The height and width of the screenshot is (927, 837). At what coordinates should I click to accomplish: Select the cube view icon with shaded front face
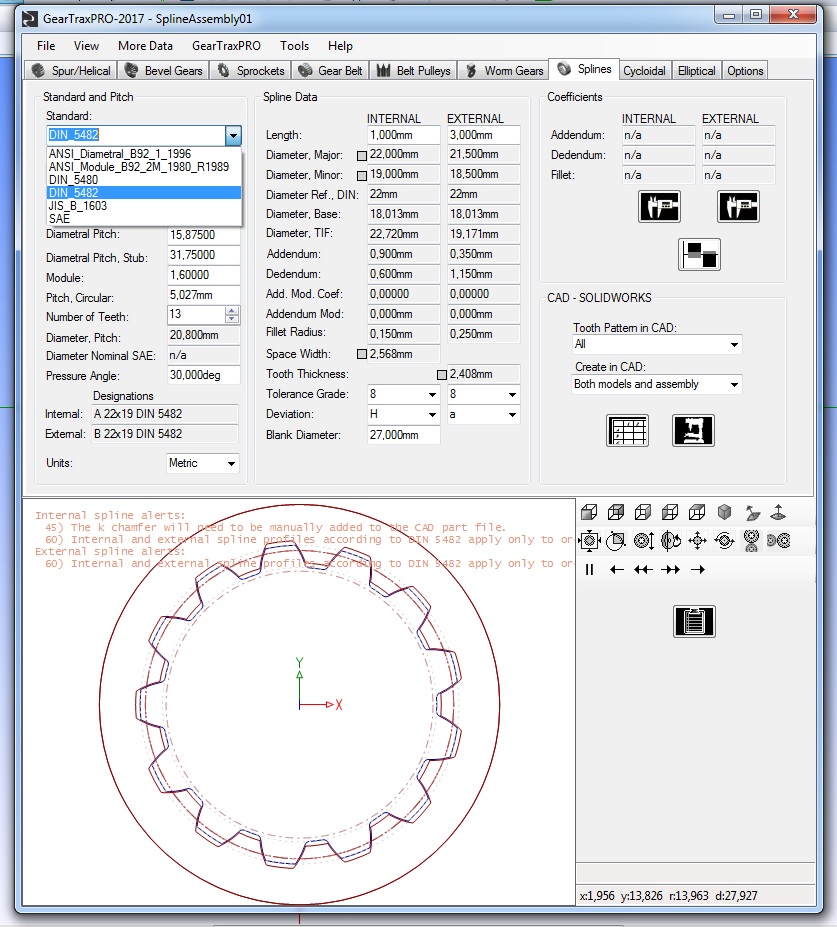tap(589, 513)
